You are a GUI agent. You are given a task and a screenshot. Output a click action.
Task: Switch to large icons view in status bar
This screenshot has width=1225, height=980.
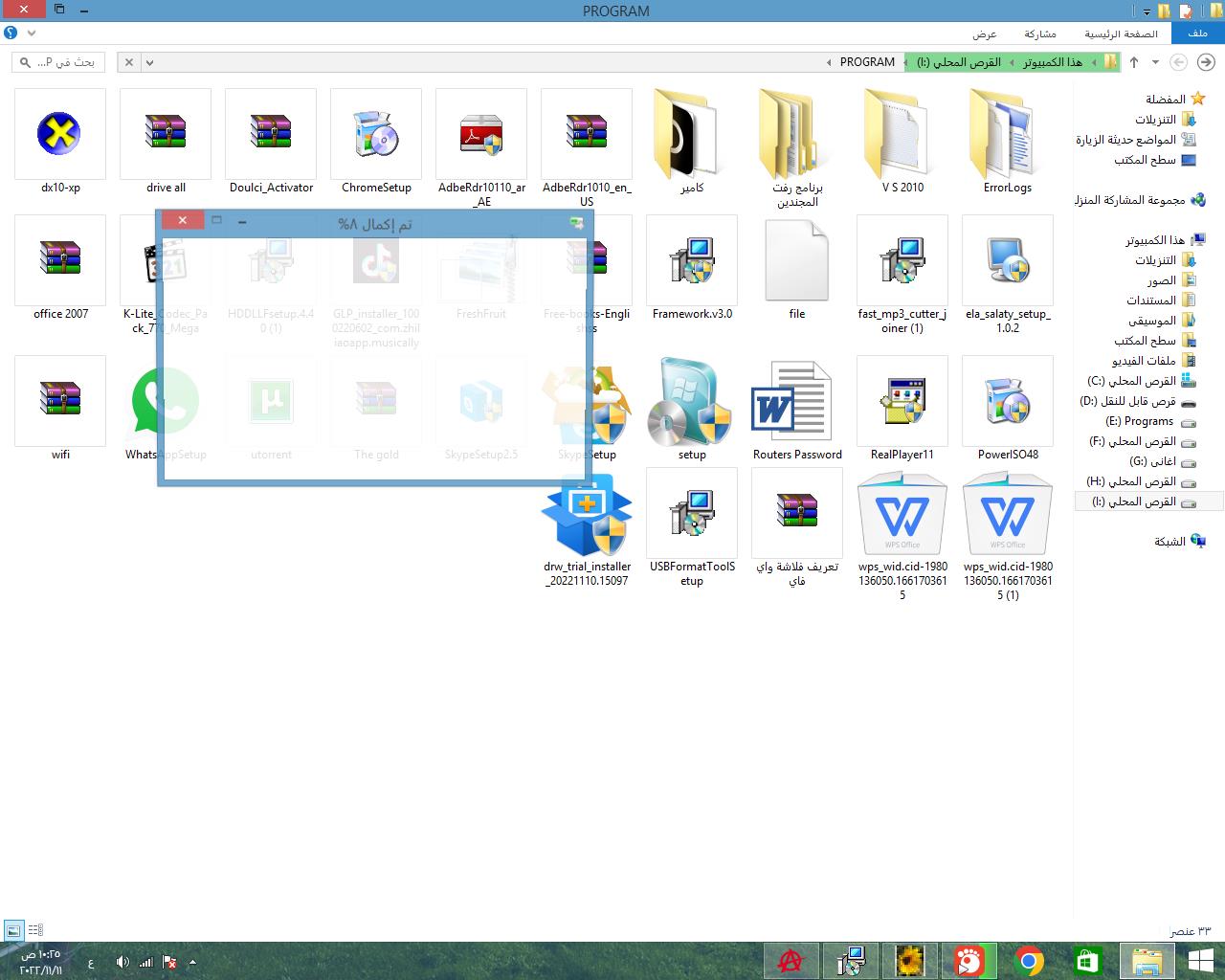pos(13,930)
